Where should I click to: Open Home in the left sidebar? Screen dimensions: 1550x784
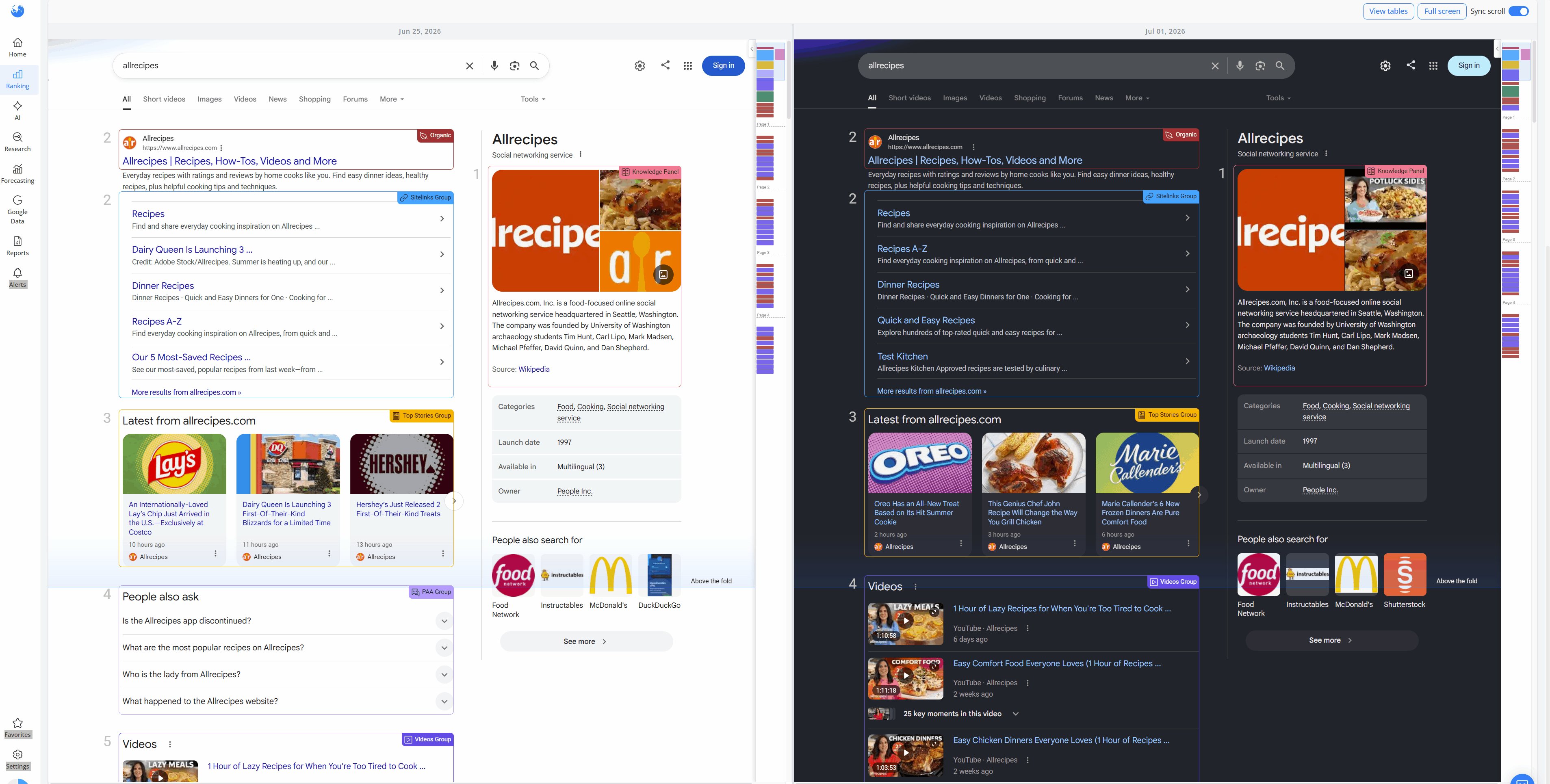17,48
